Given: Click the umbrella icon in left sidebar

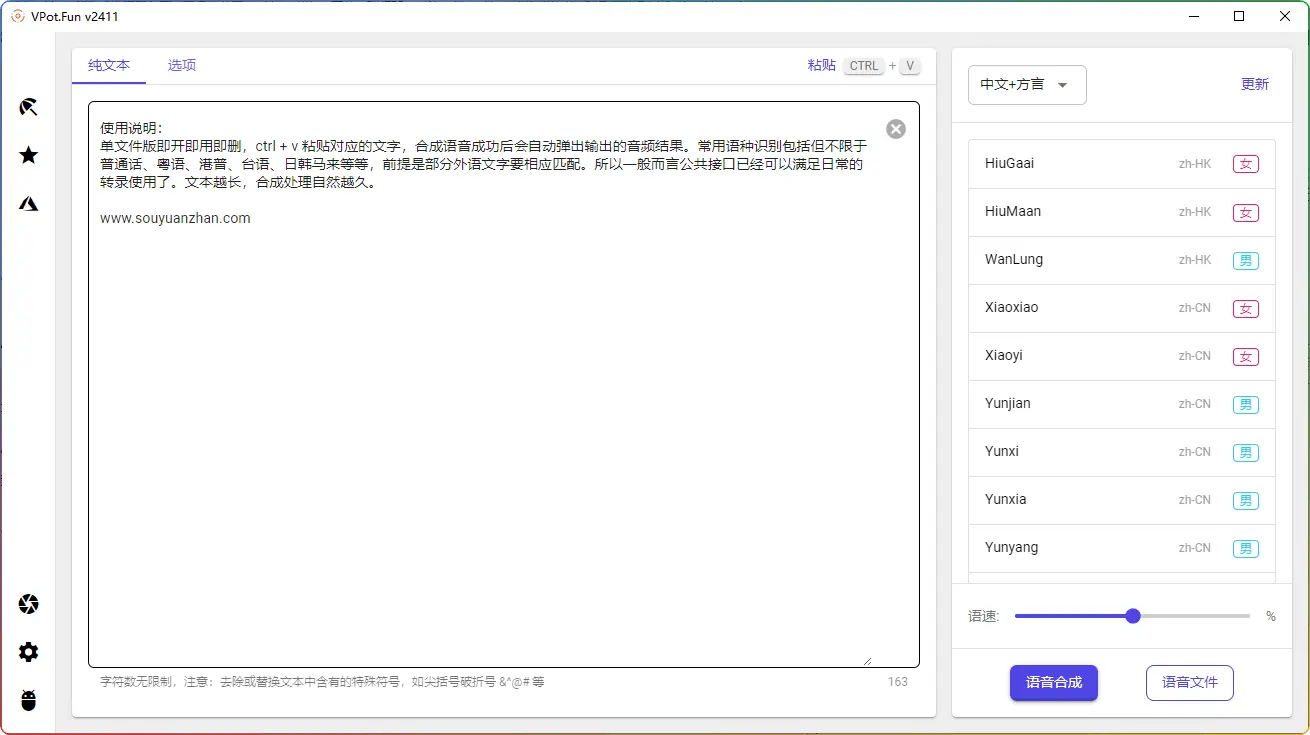Looking at the screenshot, I should (29, 107).
